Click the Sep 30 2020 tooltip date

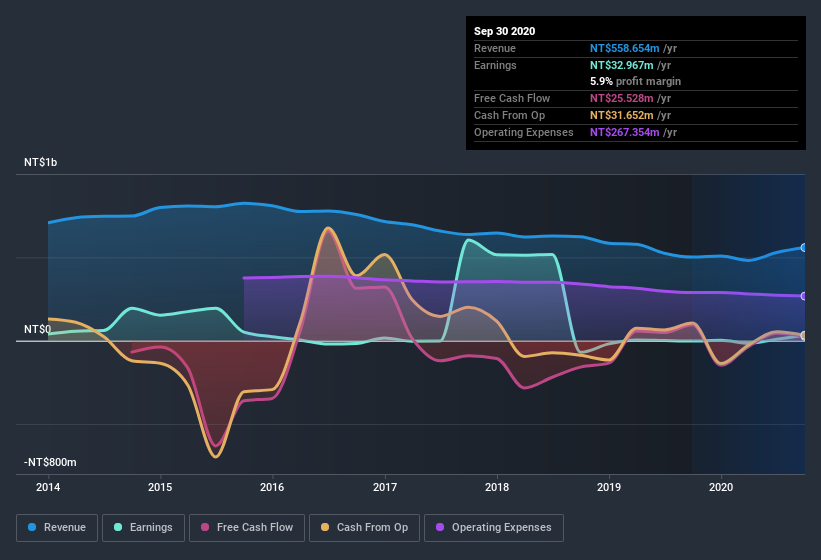point(505,31)
